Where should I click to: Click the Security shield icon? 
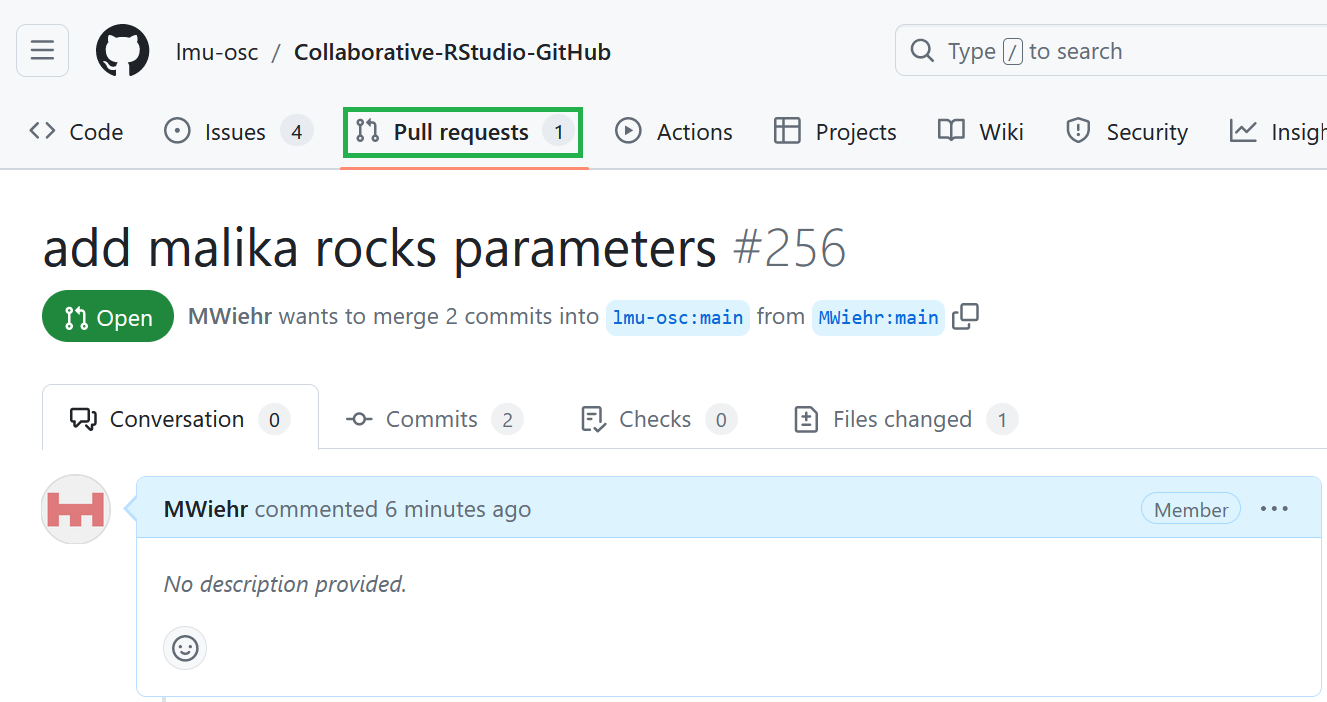[x=1077, y=131]
